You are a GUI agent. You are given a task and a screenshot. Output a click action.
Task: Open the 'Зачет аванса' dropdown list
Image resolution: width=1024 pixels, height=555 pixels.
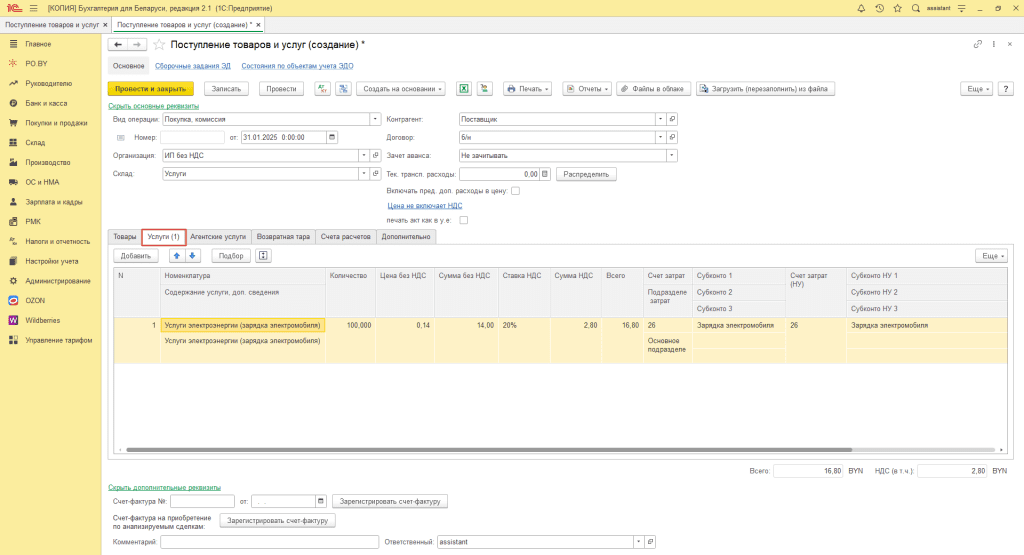pyautogui.click(x=672, y=155)
